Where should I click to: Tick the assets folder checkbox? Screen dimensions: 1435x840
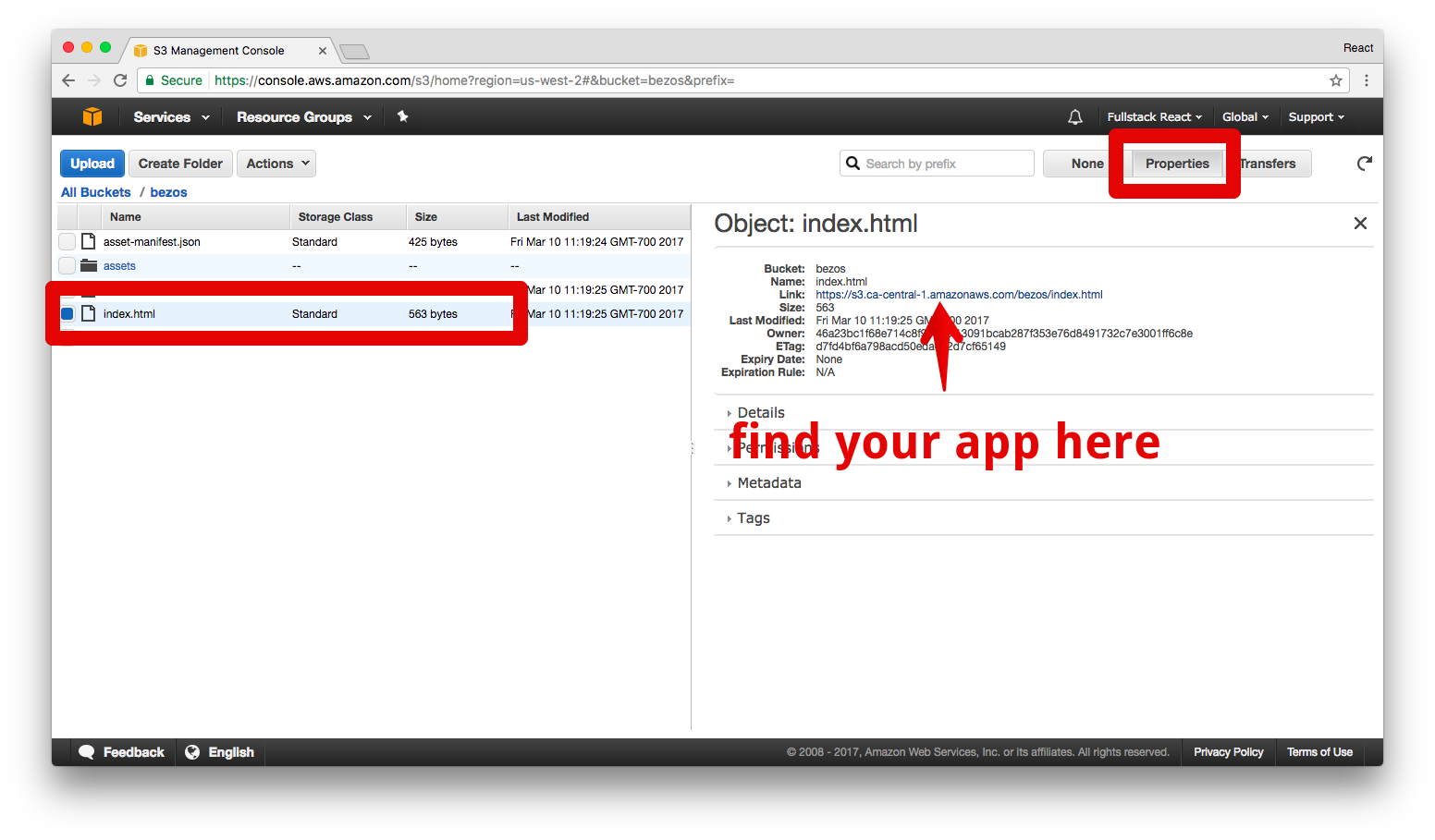point(67,265)
